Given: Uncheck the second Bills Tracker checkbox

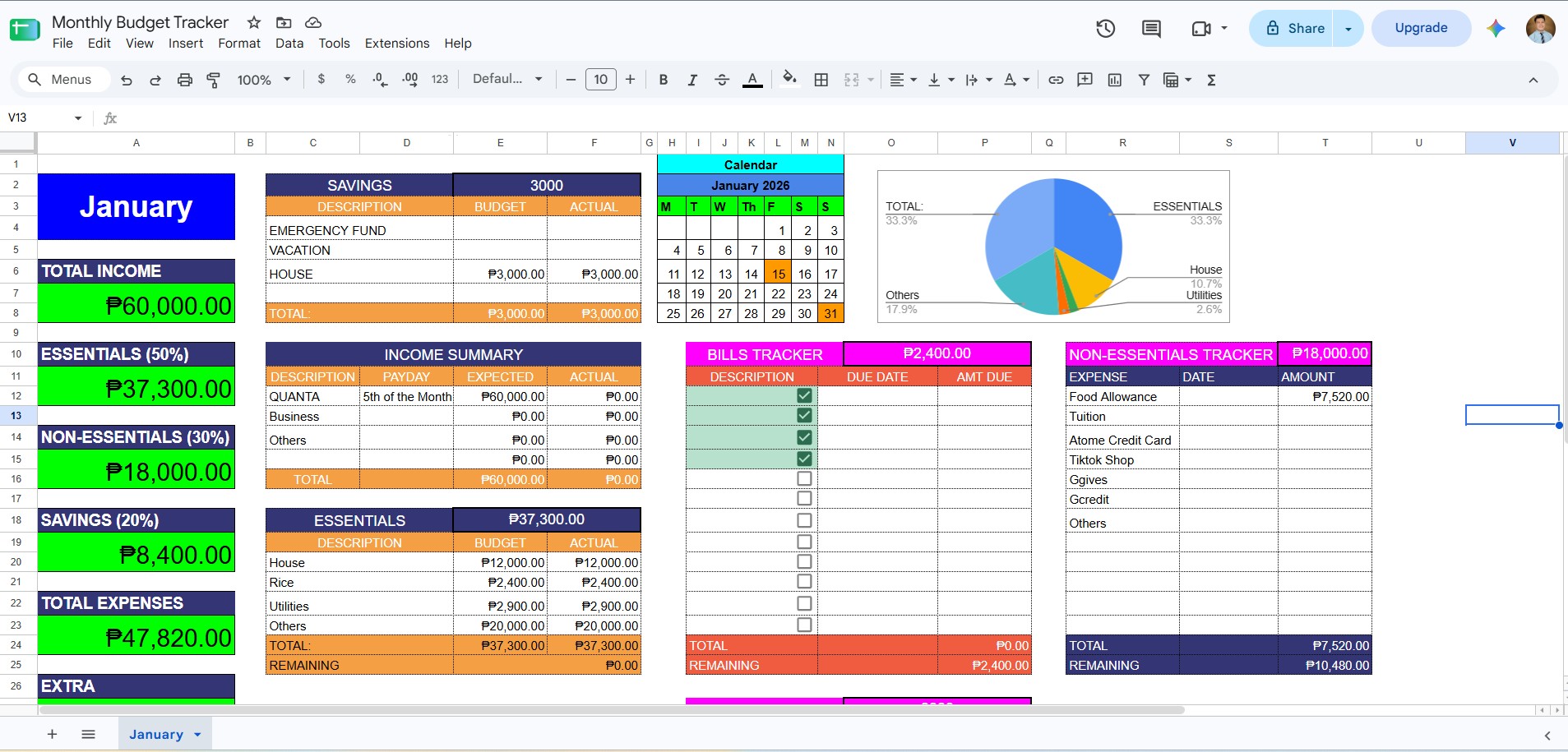Looking at the screenshot, I should (804, 415).
